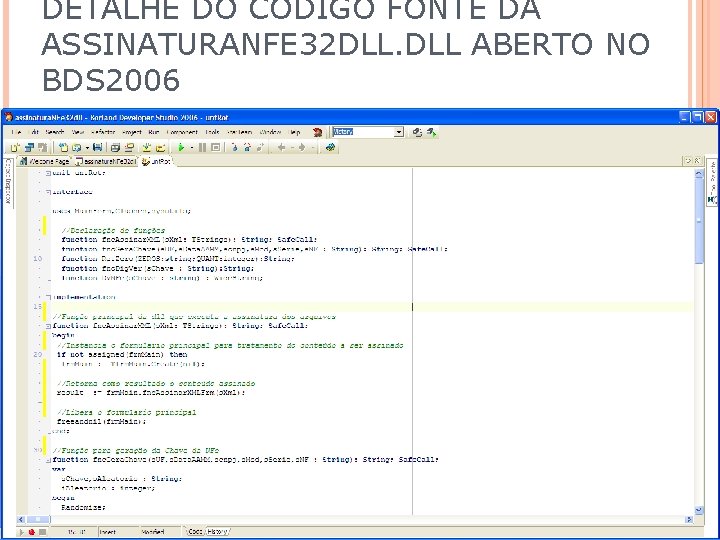Viewport: 720px width, 540px height.
Task: Open the Project menu
Action: point(132,132)
